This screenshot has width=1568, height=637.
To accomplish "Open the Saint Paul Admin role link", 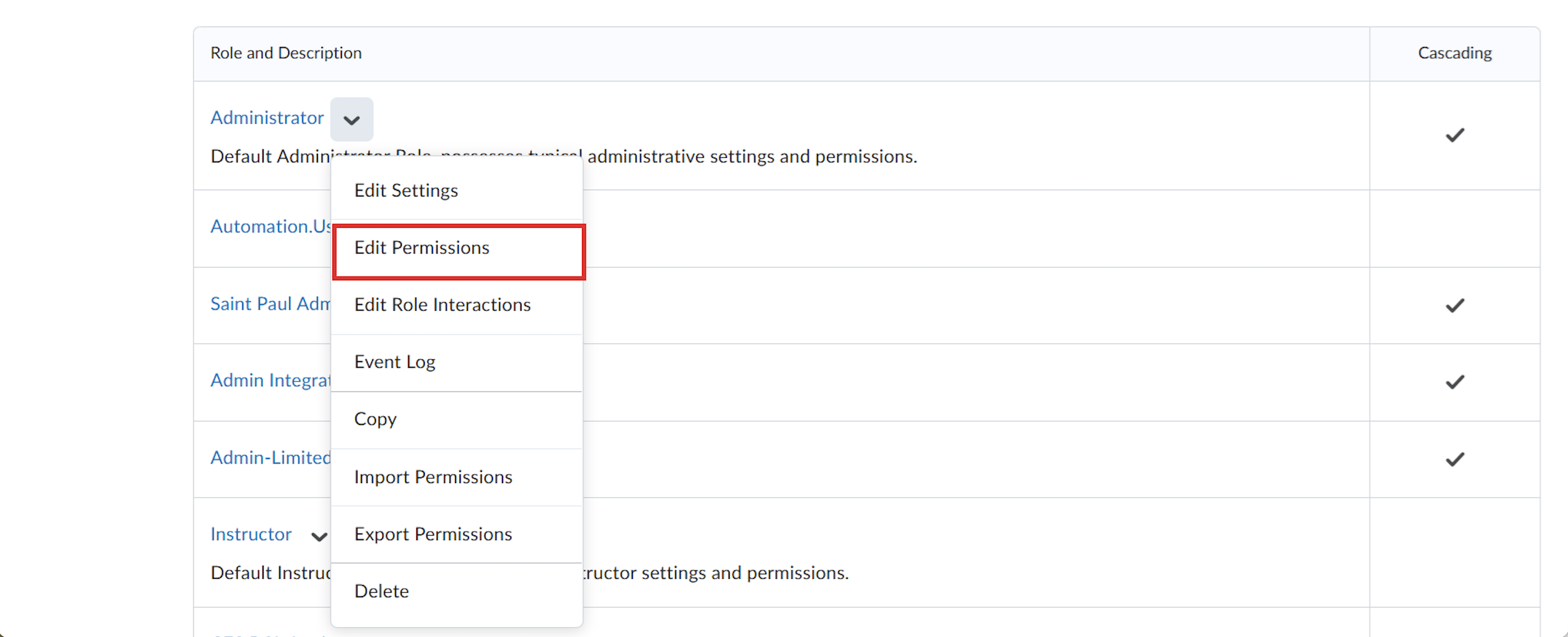I will coord(270,303).
